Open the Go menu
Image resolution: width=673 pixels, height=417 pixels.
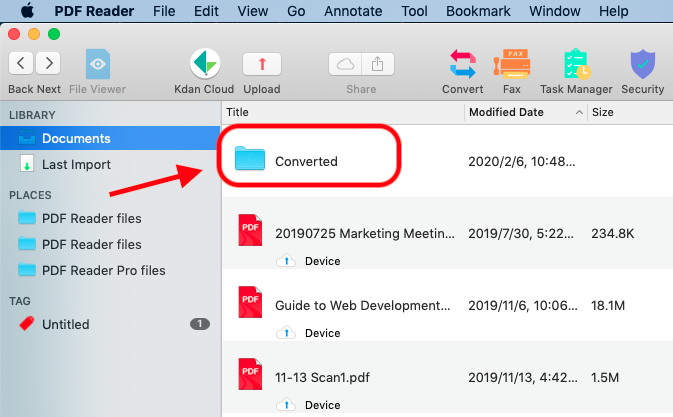point(296,11)
